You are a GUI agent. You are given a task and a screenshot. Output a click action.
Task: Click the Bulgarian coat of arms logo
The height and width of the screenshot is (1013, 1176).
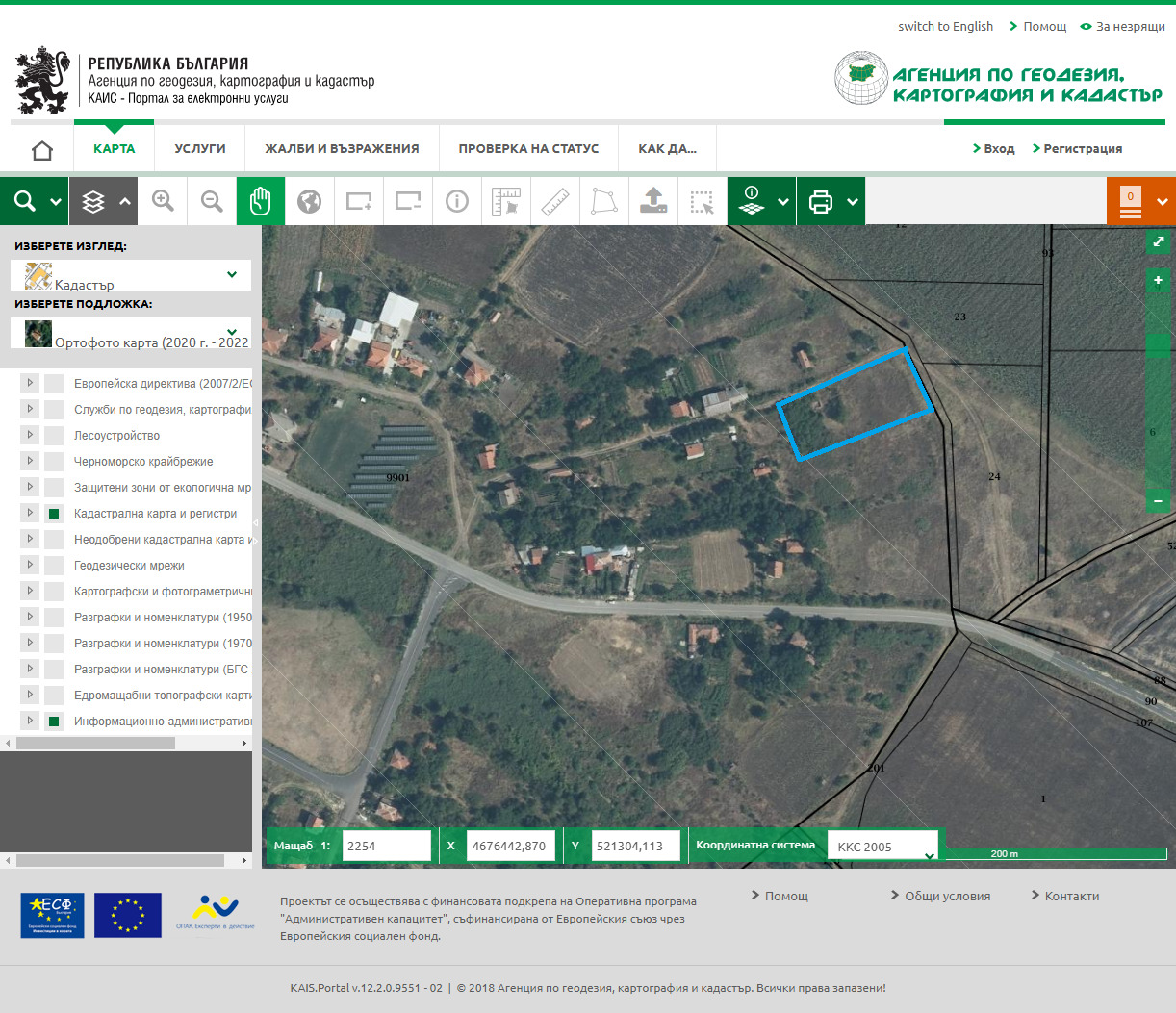tap(43, 80)
